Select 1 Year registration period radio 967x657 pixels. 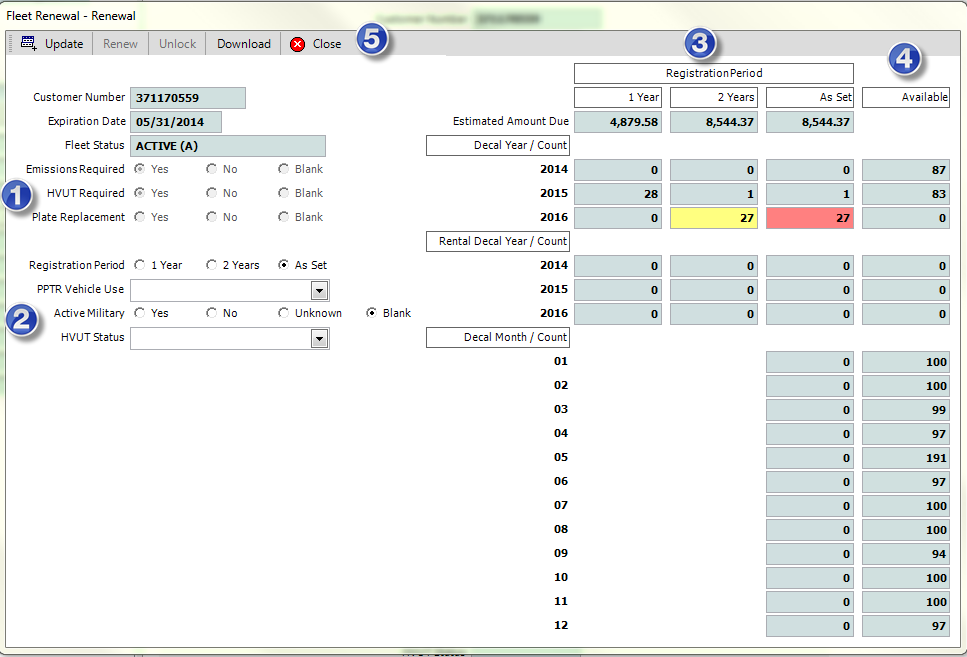click(x=139, y=265)
